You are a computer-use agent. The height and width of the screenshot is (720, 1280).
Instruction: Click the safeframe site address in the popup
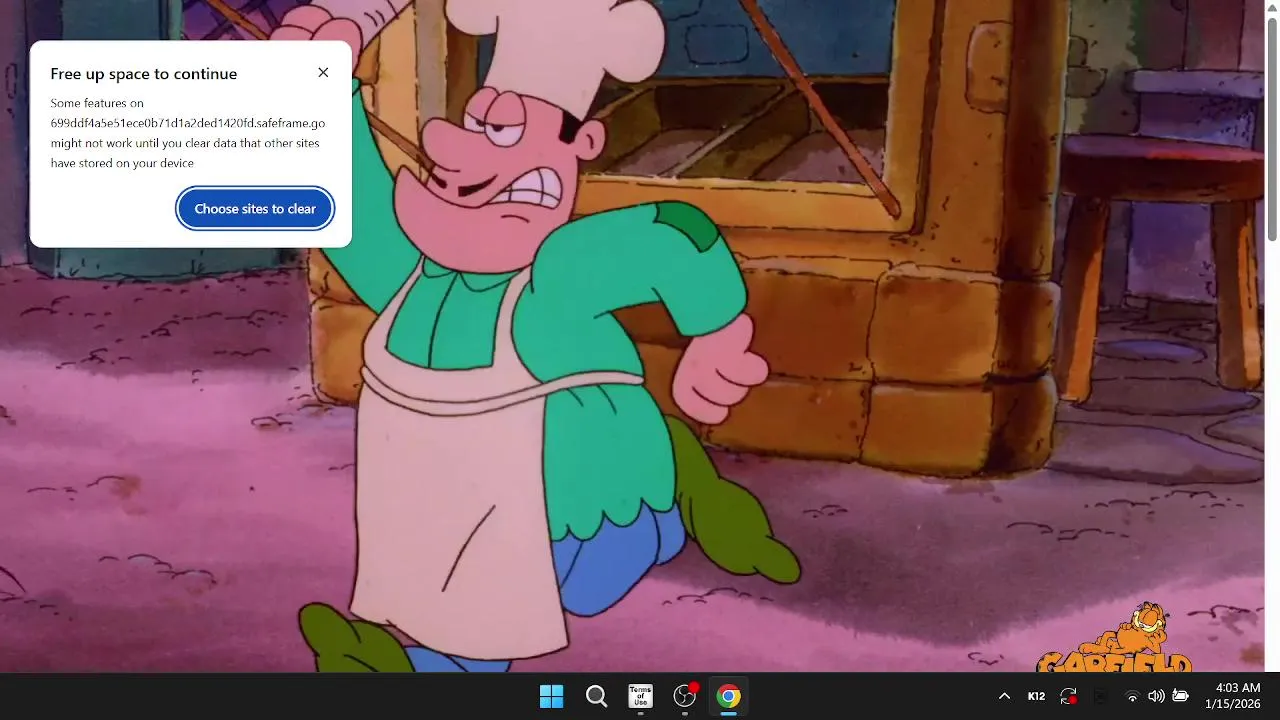pos(188,123)
